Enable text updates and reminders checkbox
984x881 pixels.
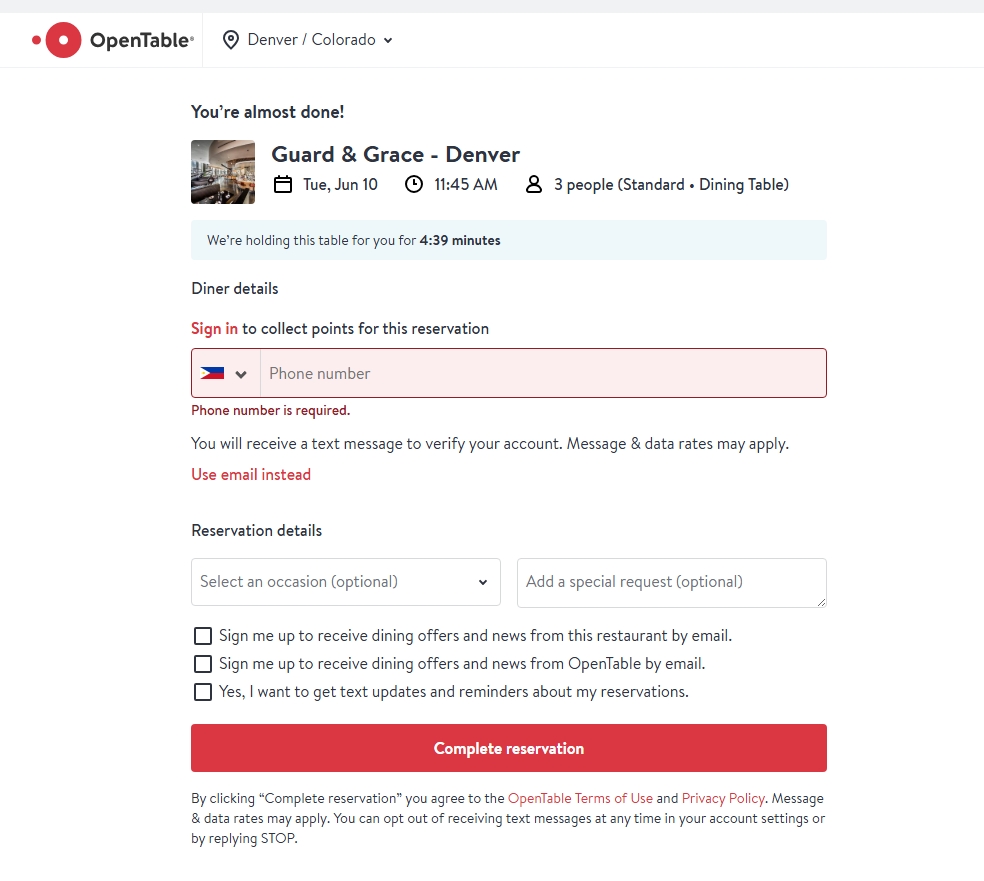[x=203, y=692]
